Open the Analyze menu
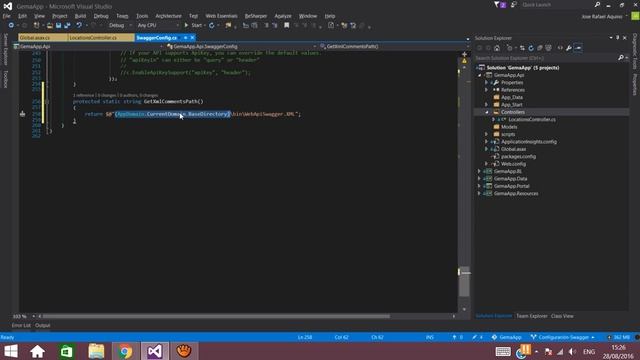Viewport: 640px width, 360px height. (x=283, y=16)
